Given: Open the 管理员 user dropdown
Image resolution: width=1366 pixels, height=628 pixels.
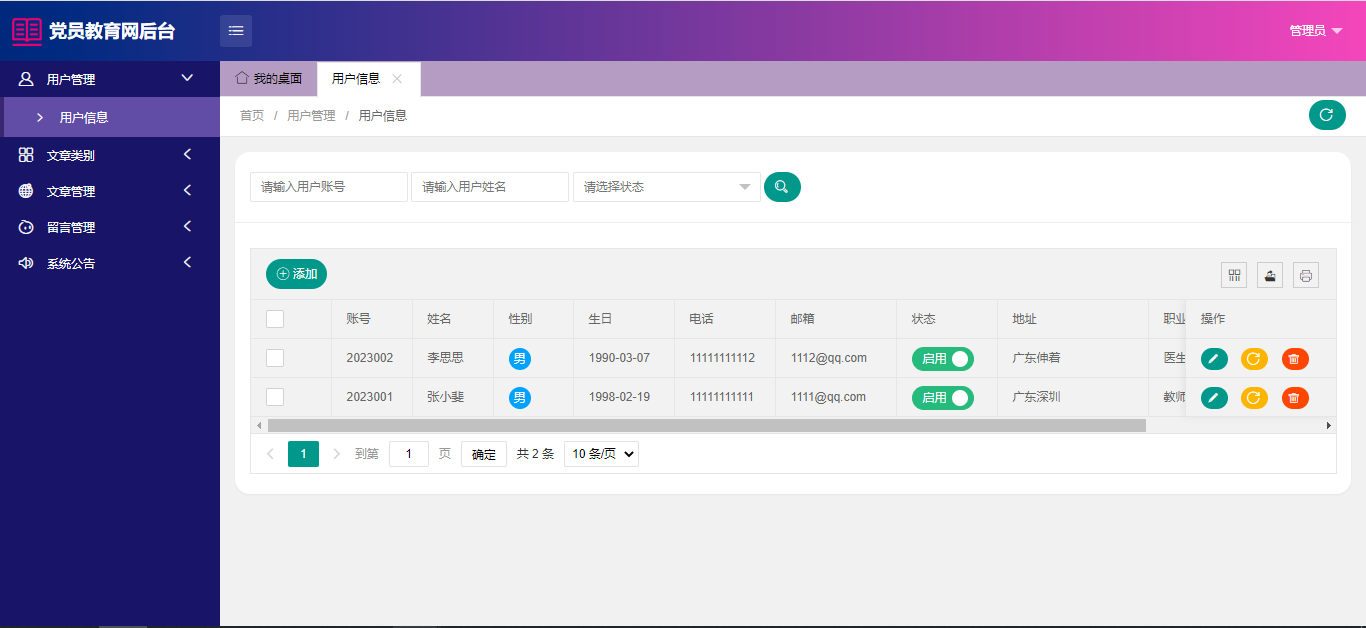Looking at the screenshot, I should (1316, 31).
